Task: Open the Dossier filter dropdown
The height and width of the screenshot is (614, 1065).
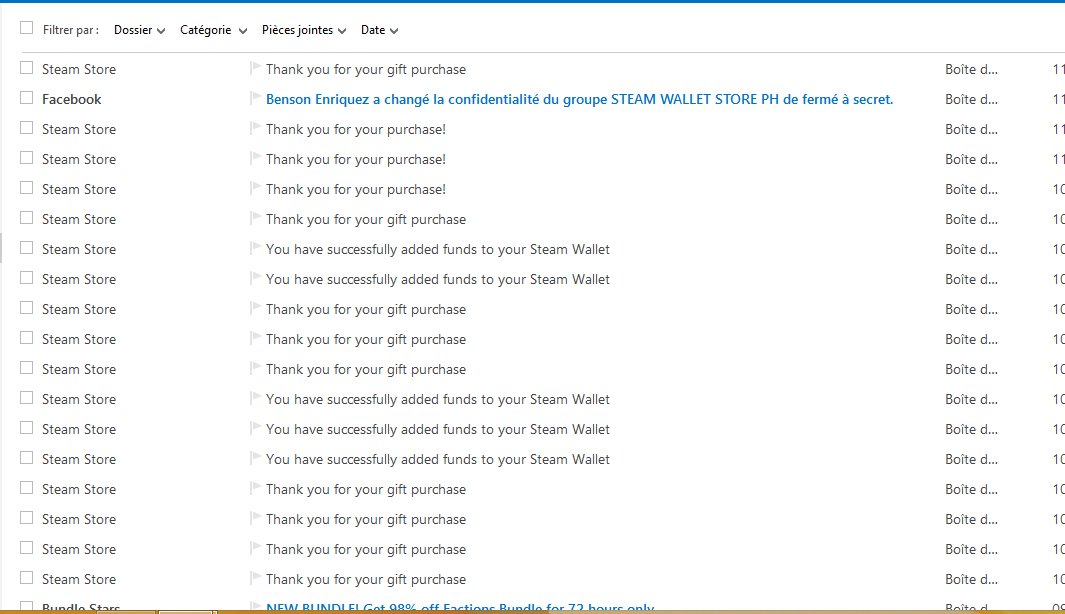Action: pos(139,30)
